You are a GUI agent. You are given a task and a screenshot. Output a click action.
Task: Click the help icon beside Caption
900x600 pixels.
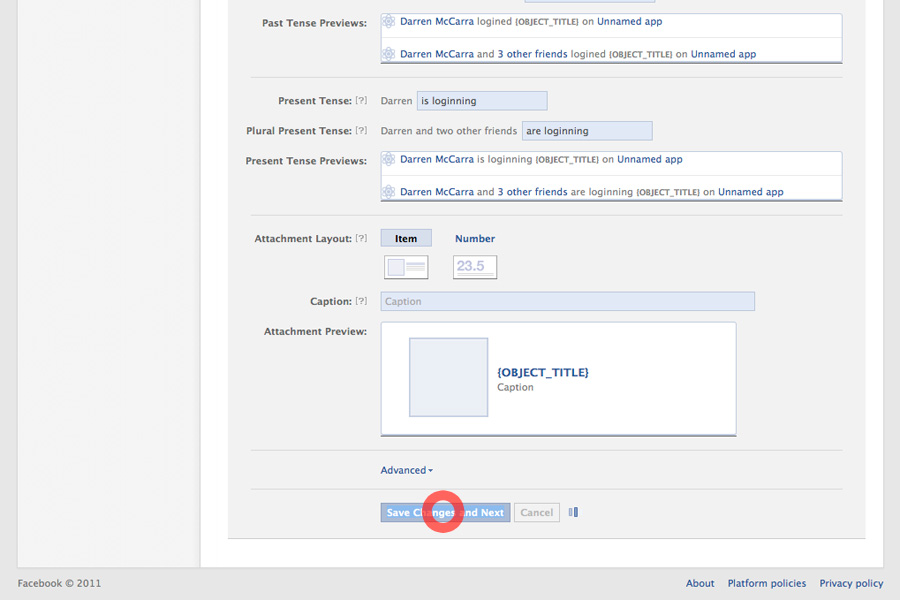click(x=361, y=301)
